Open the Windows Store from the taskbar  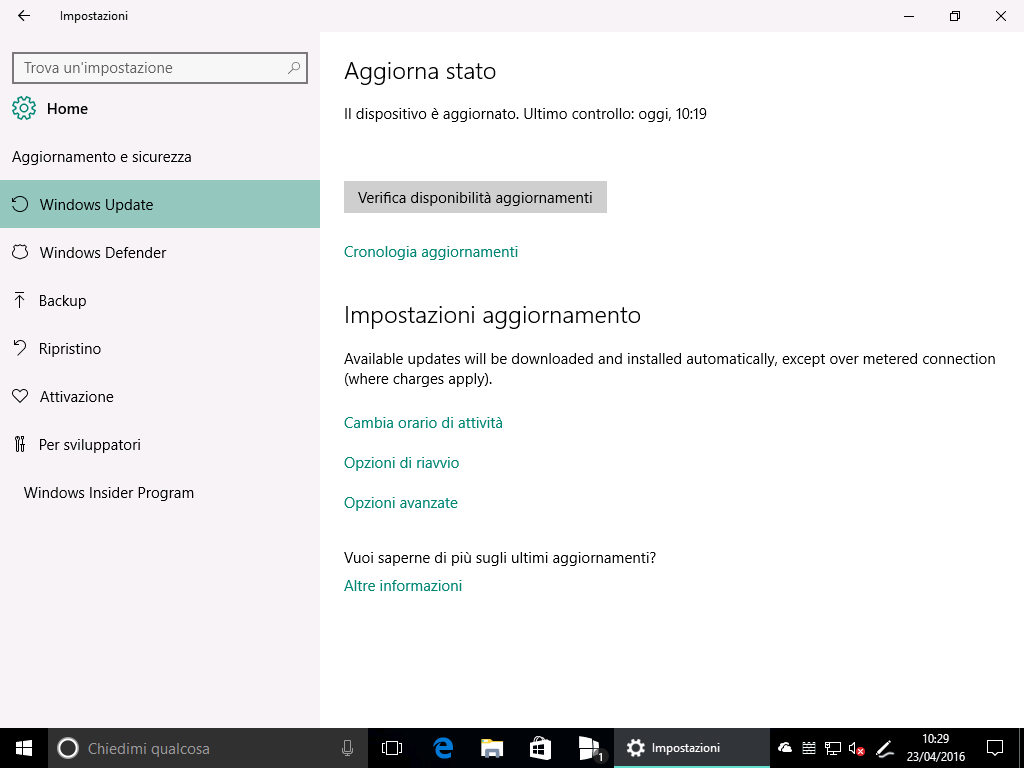pyautogui.click(x=540, y=748)
